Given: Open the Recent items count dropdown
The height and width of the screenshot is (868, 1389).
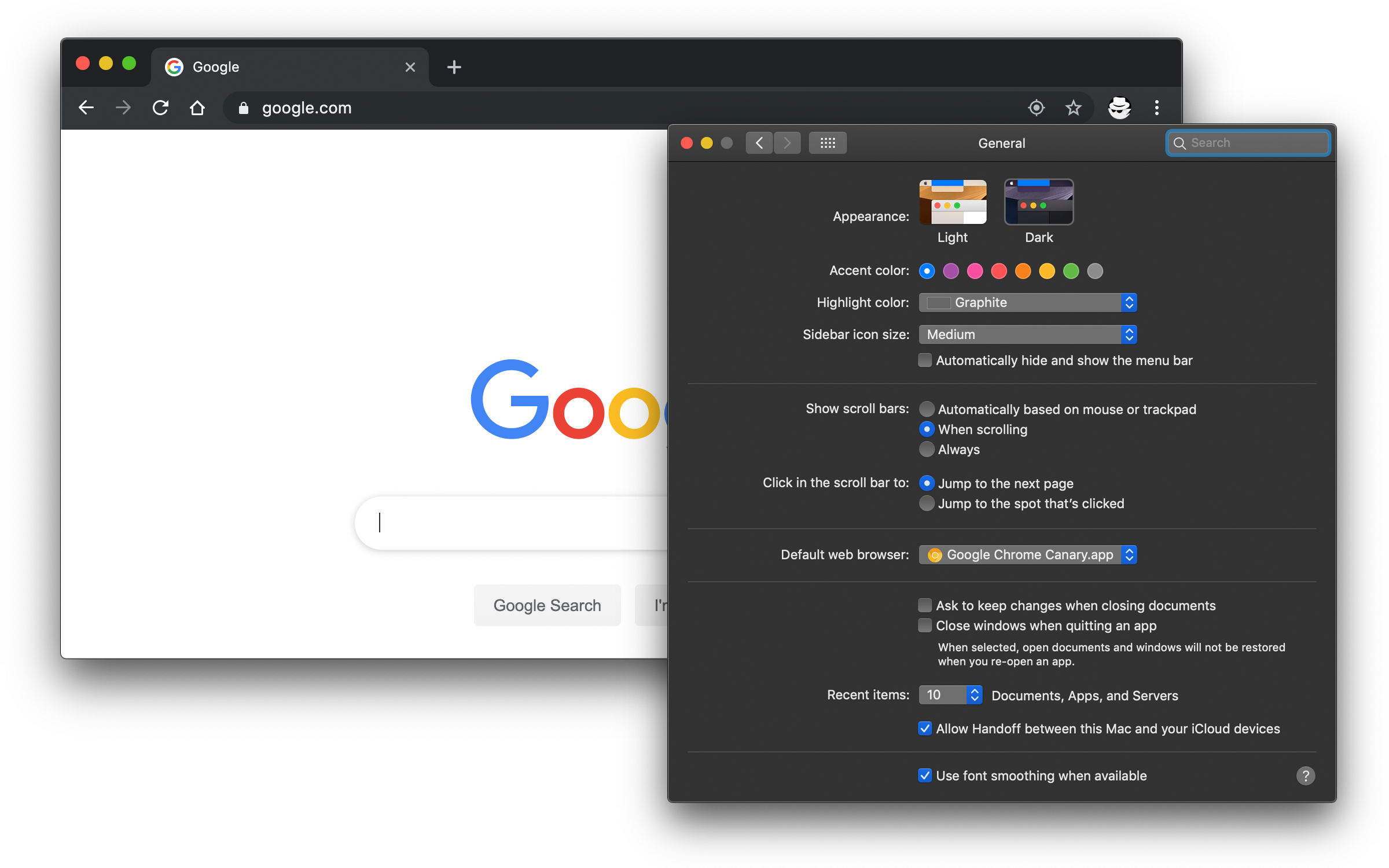Looking at the screenshot, I should (950, 695).
